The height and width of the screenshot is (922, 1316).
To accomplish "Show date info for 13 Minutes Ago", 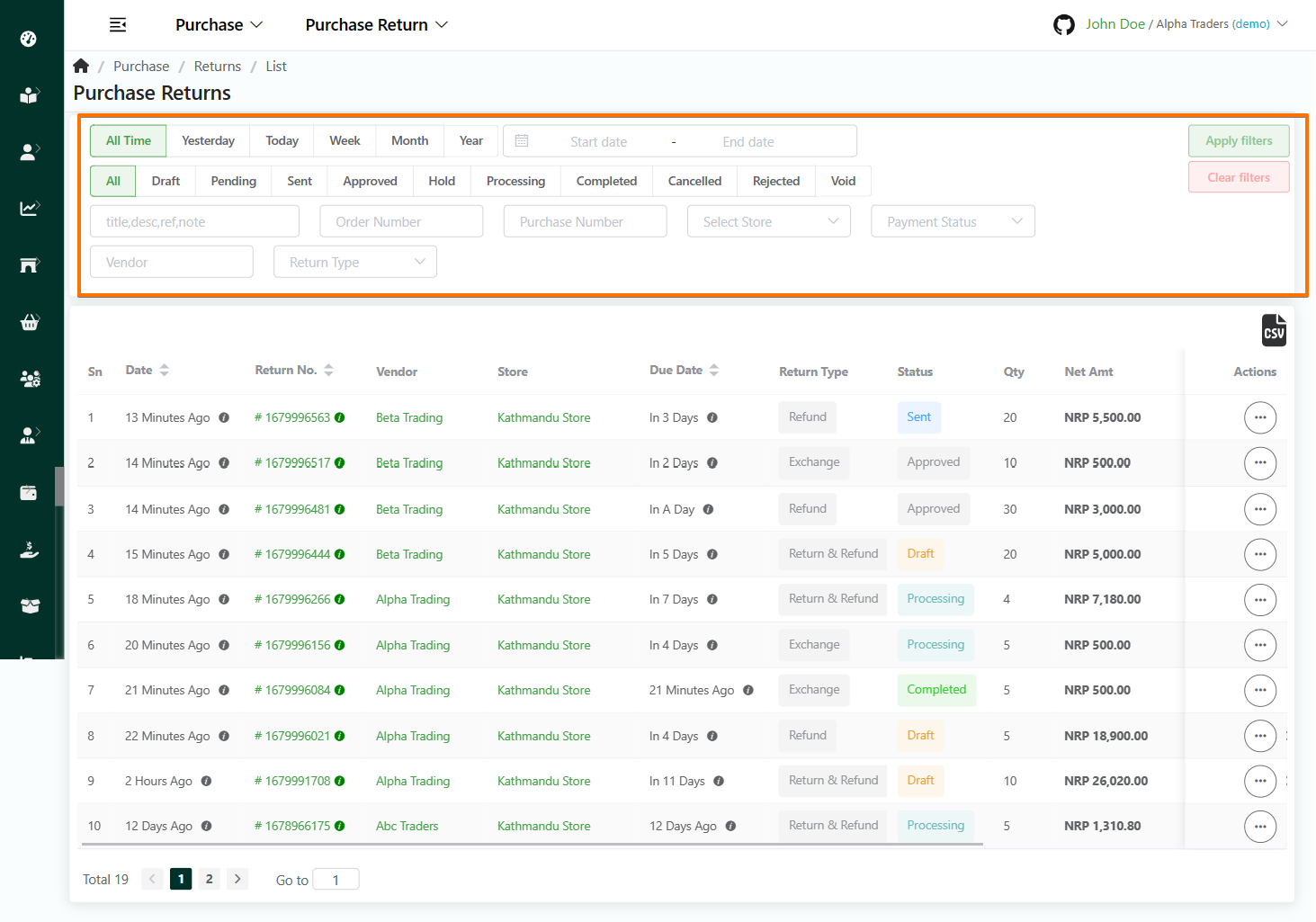I will pyautogui.click(x=224, y=417).
